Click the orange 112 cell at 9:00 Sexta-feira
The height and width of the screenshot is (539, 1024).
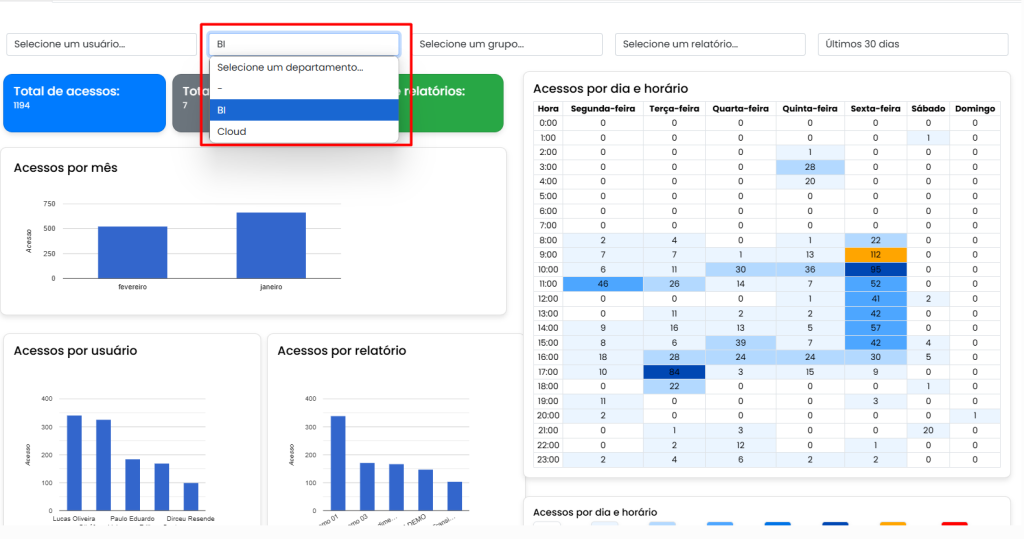874,254
